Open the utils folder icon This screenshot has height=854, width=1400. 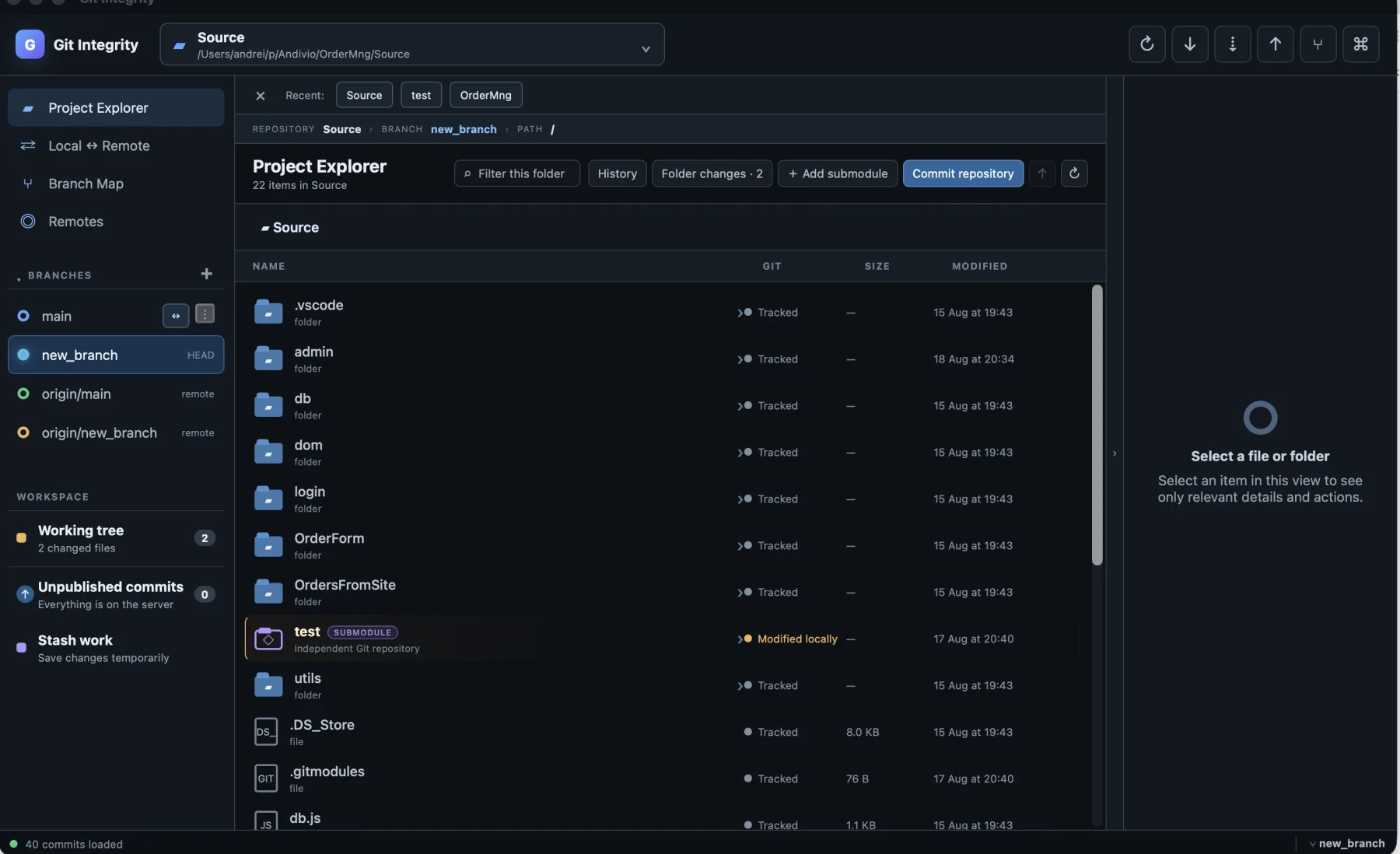point(268,685)
